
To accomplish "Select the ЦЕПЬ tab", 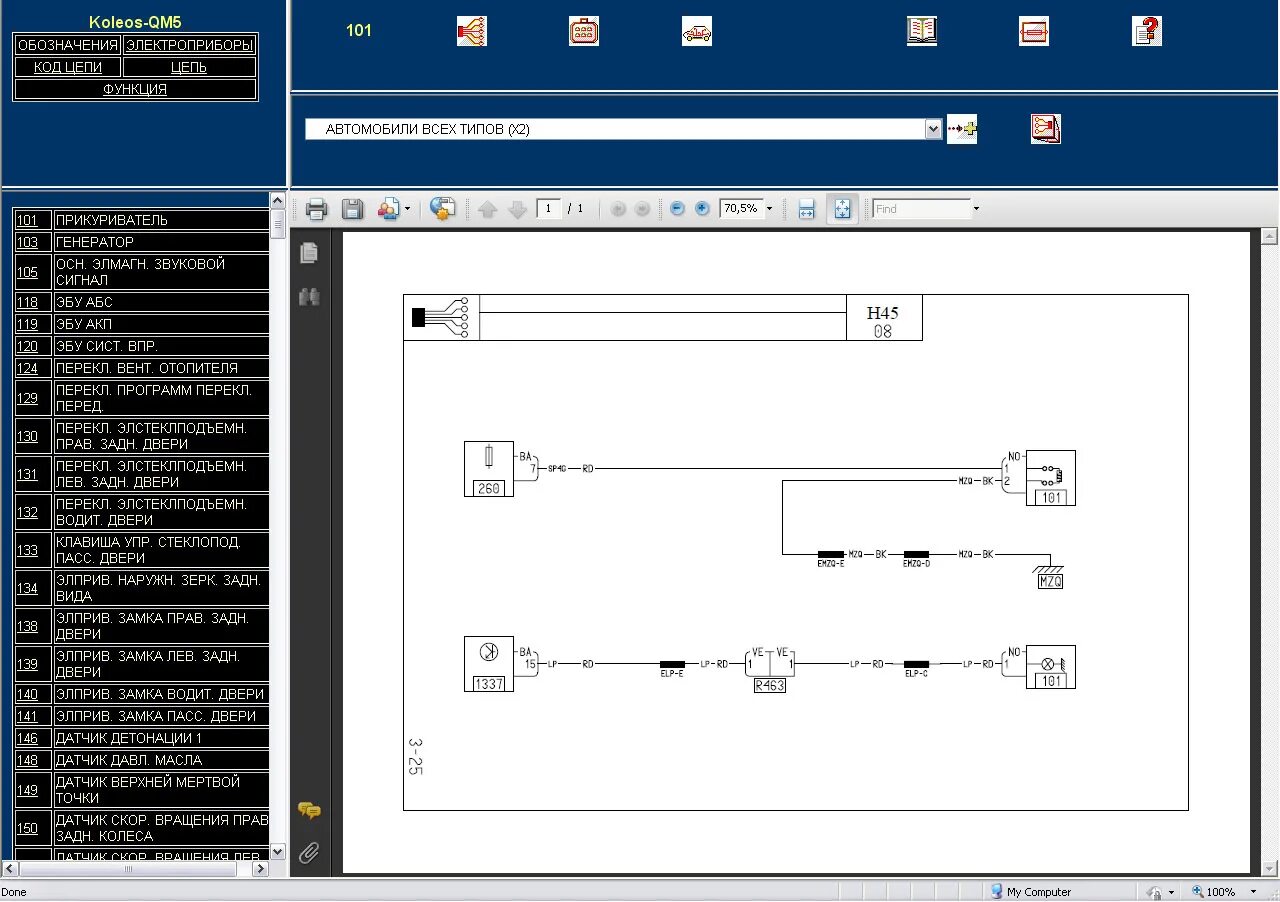I will coord(190,67).
